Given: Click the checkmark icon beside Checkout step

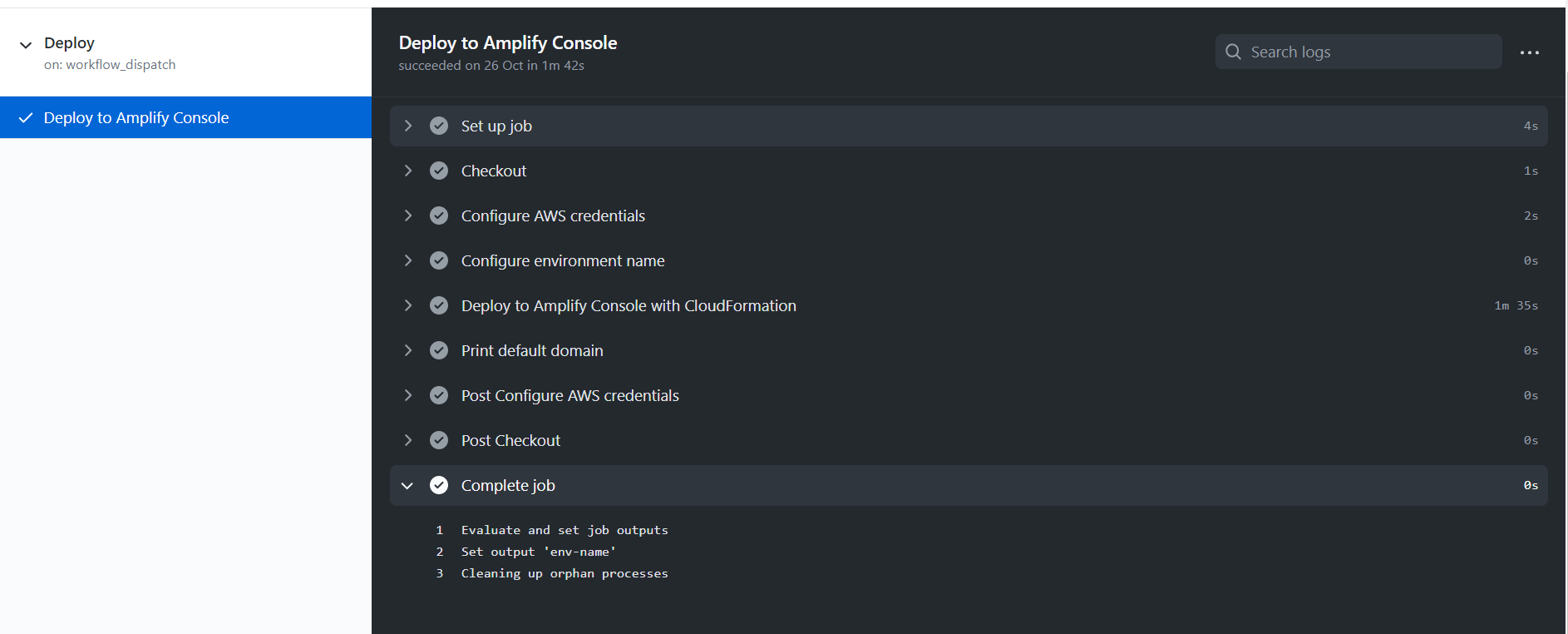Looking at the screenshot, I should 439,170.
